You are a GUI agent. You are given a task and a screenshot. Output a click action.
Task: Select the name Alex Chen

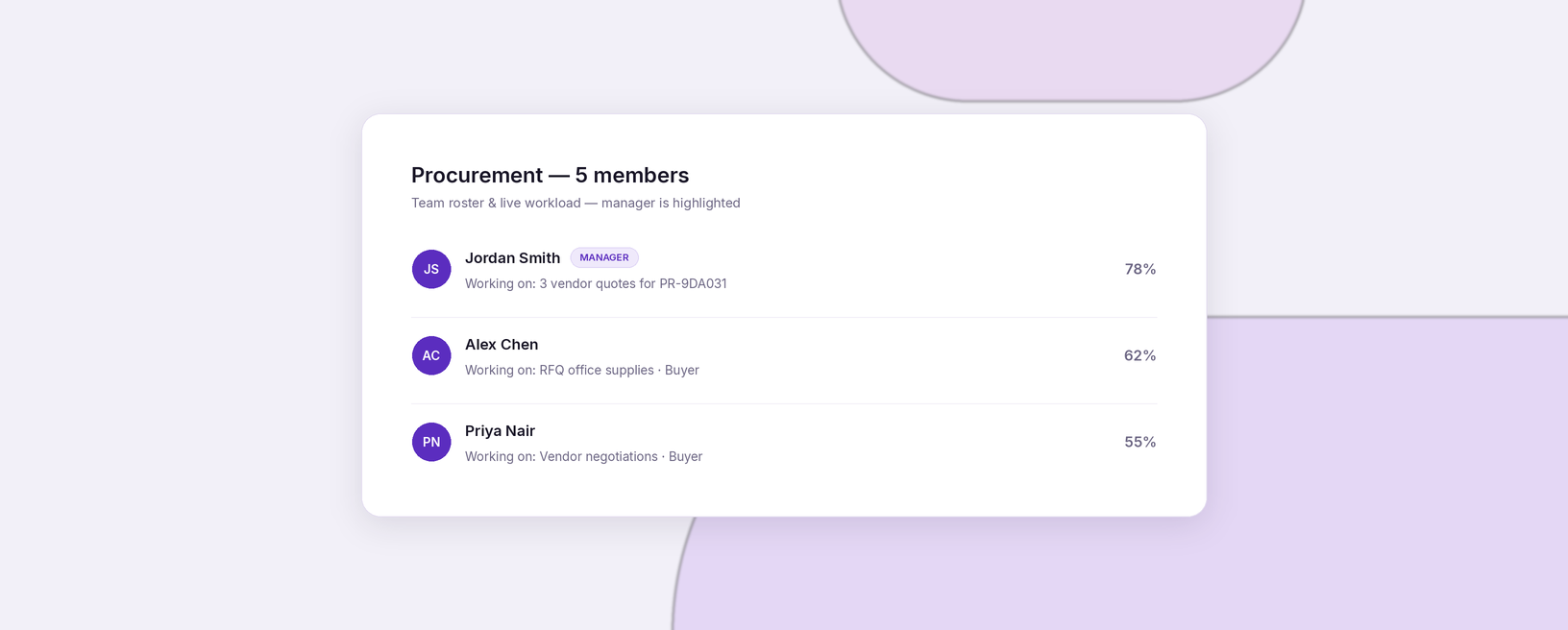(x=502, y=345)
